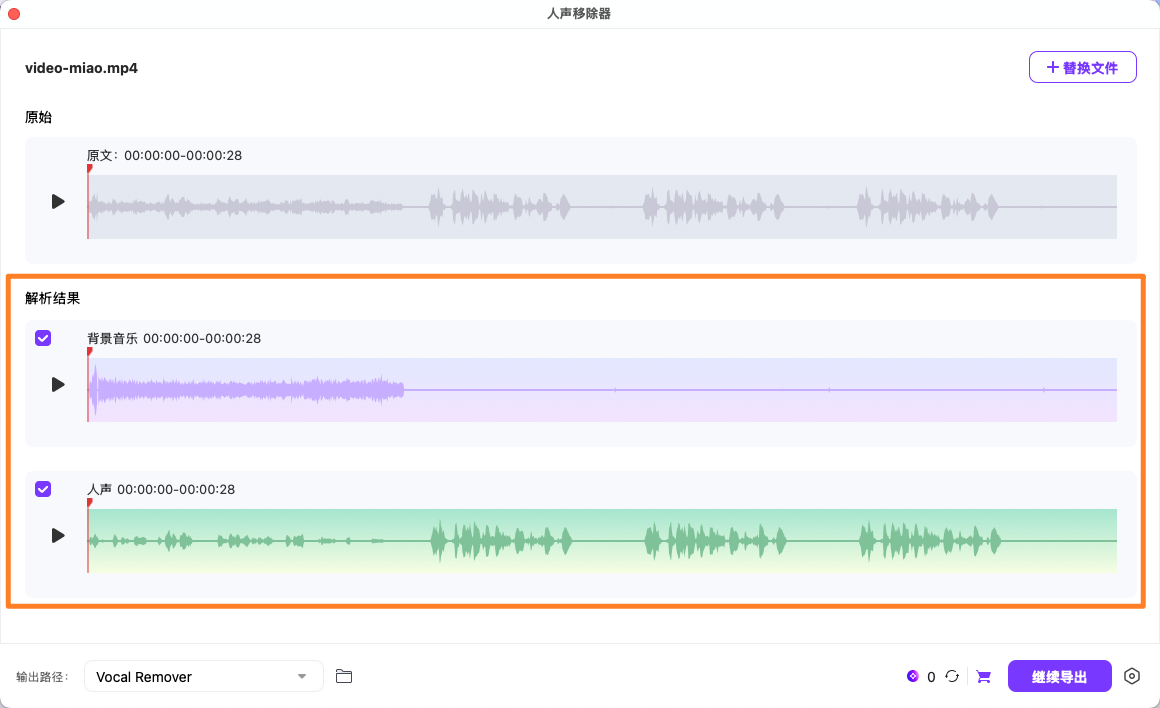Image resolution: width=1160 pixels, height=708 pixels.
Task: Play the original 原始 audio track
Action: pos(58,202)
